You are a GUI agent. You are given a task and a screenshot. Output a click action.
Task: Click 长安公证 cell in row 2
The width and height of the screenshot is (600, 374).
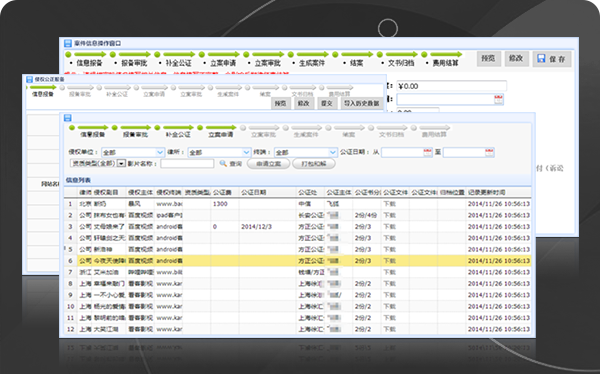point(311,215)
